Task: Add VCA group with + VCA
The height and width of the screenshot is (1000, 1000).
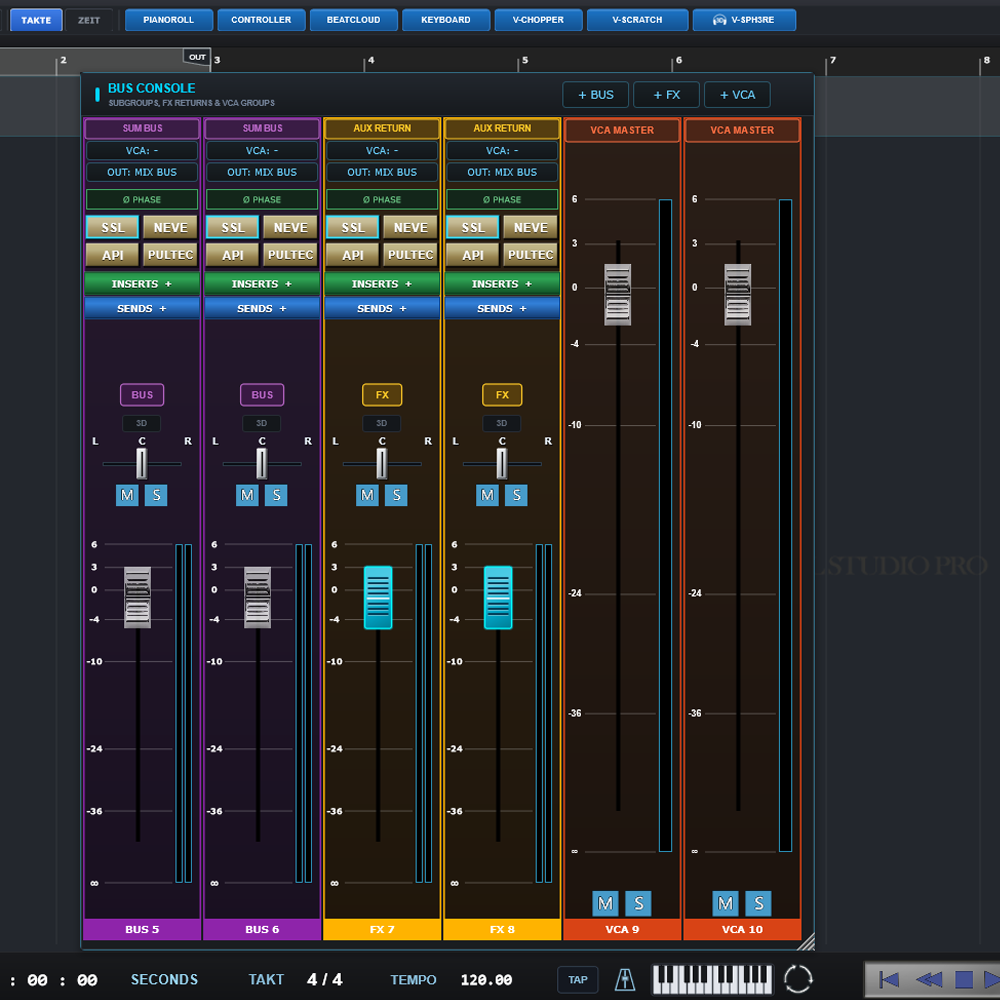Action: click(x=737, y=95)
